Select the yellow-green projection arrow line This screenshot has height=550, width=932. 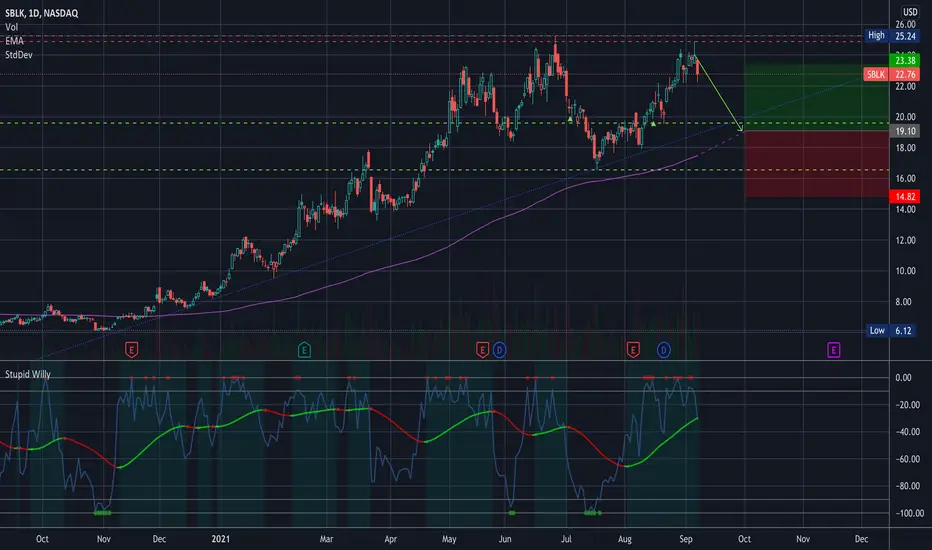(719, 94)
